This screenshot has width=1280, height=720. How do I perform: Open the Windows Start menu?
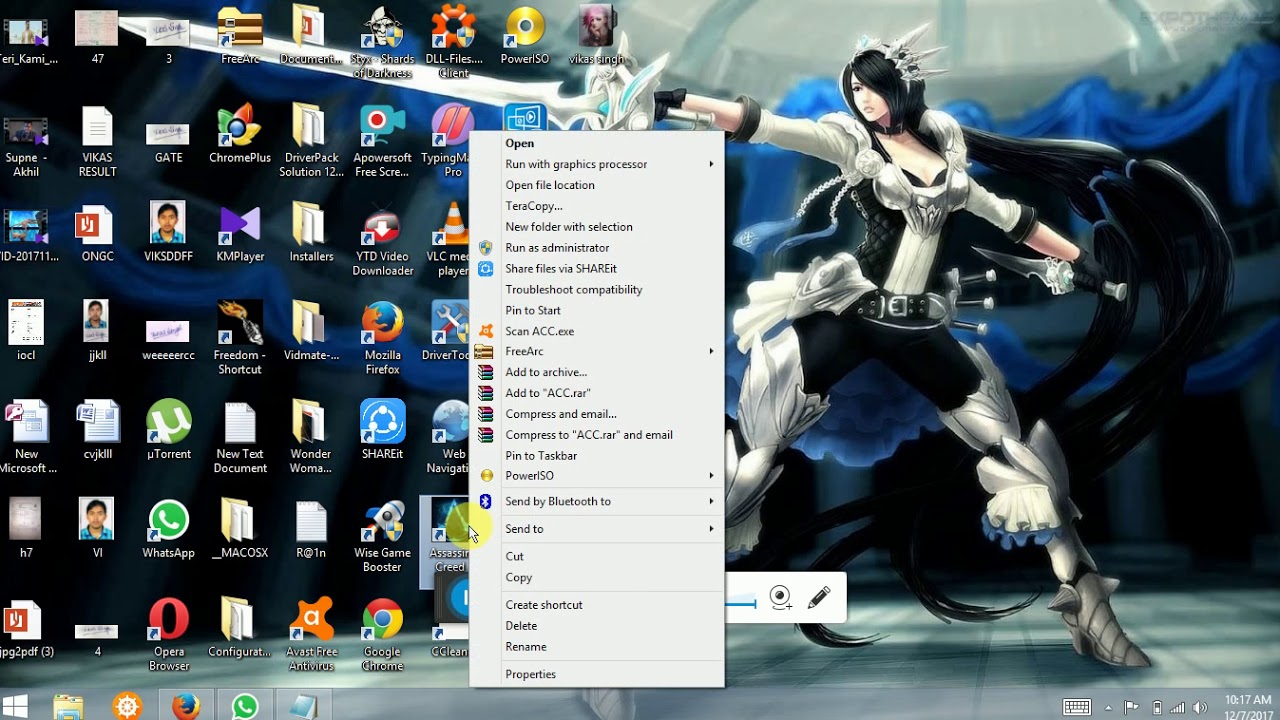click(x=15, y=706)
